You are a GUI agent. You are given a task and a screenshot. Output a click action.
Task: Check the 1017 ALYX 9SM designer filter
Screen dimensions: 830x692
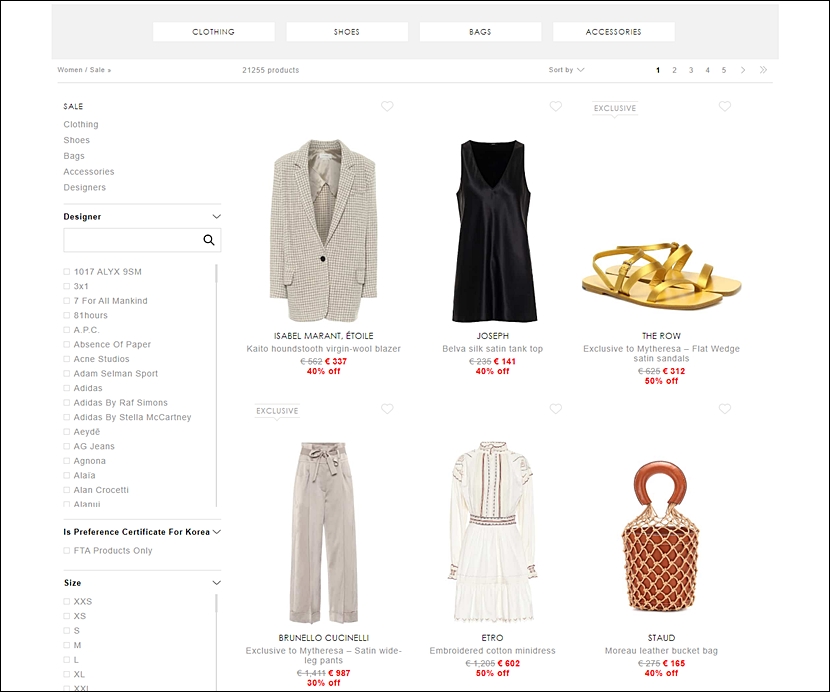(67, 272)
